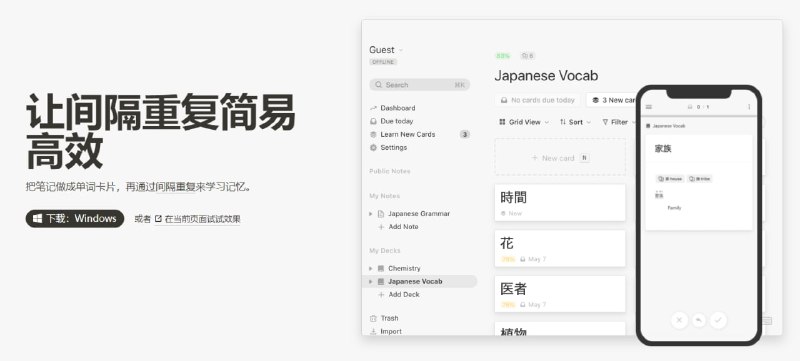Click the magnifier icon in Search box
The width and height of the screenshot is (800, 361).
coord(378,85)
